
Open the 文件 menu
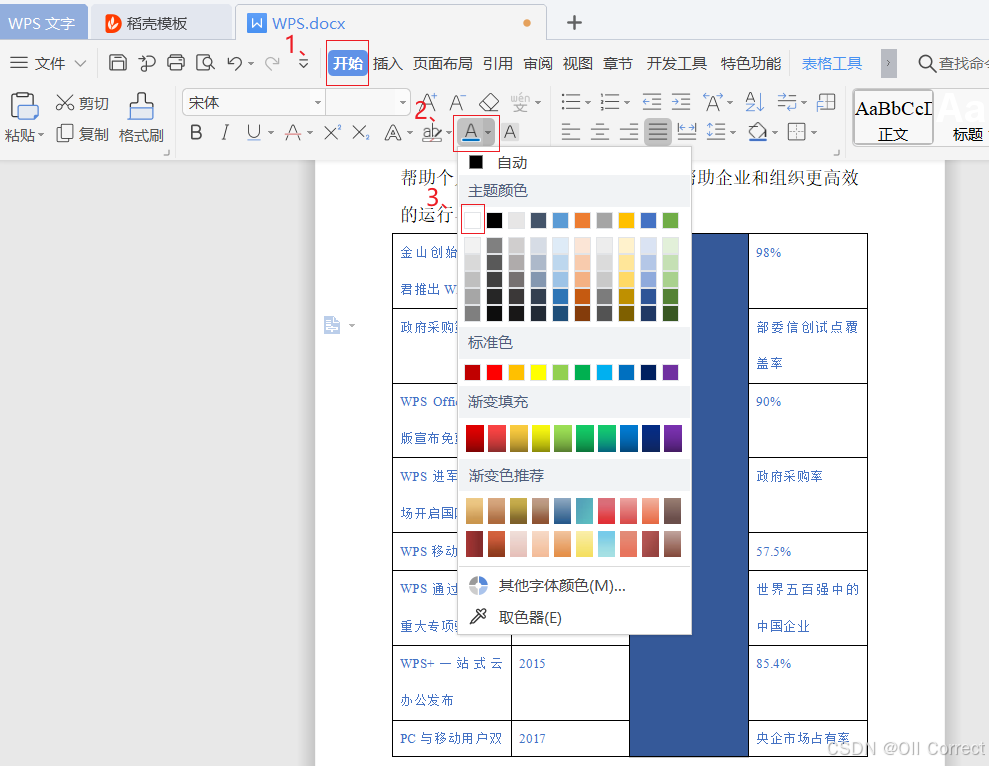click(x=48, y=63)
